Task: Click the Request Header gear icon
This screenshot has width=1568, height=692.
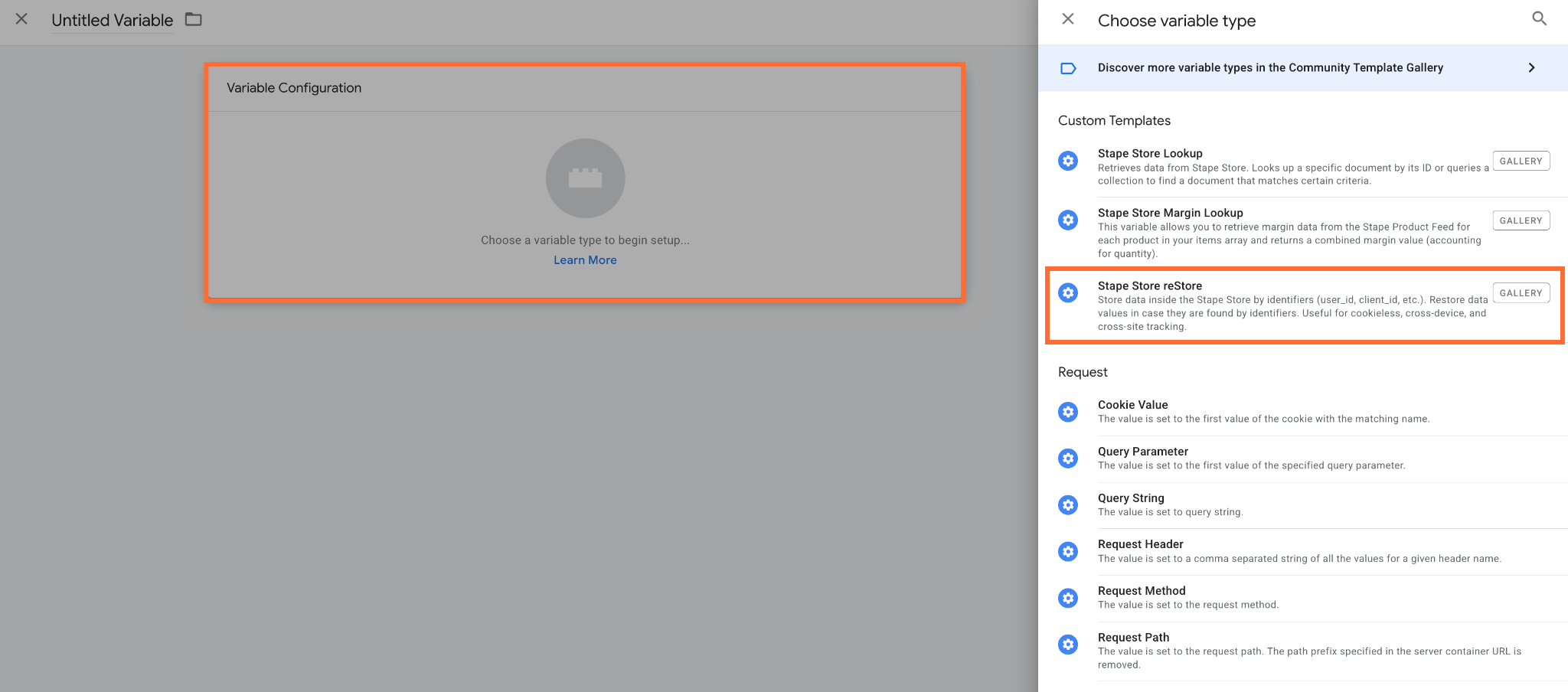Action: pyautogui.click(x=1068, y=551)
